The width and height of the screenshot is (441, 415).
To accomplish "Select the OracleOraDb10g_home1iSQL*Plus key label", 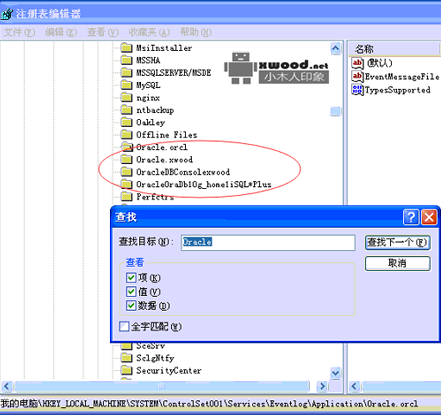I will (204, 184).
